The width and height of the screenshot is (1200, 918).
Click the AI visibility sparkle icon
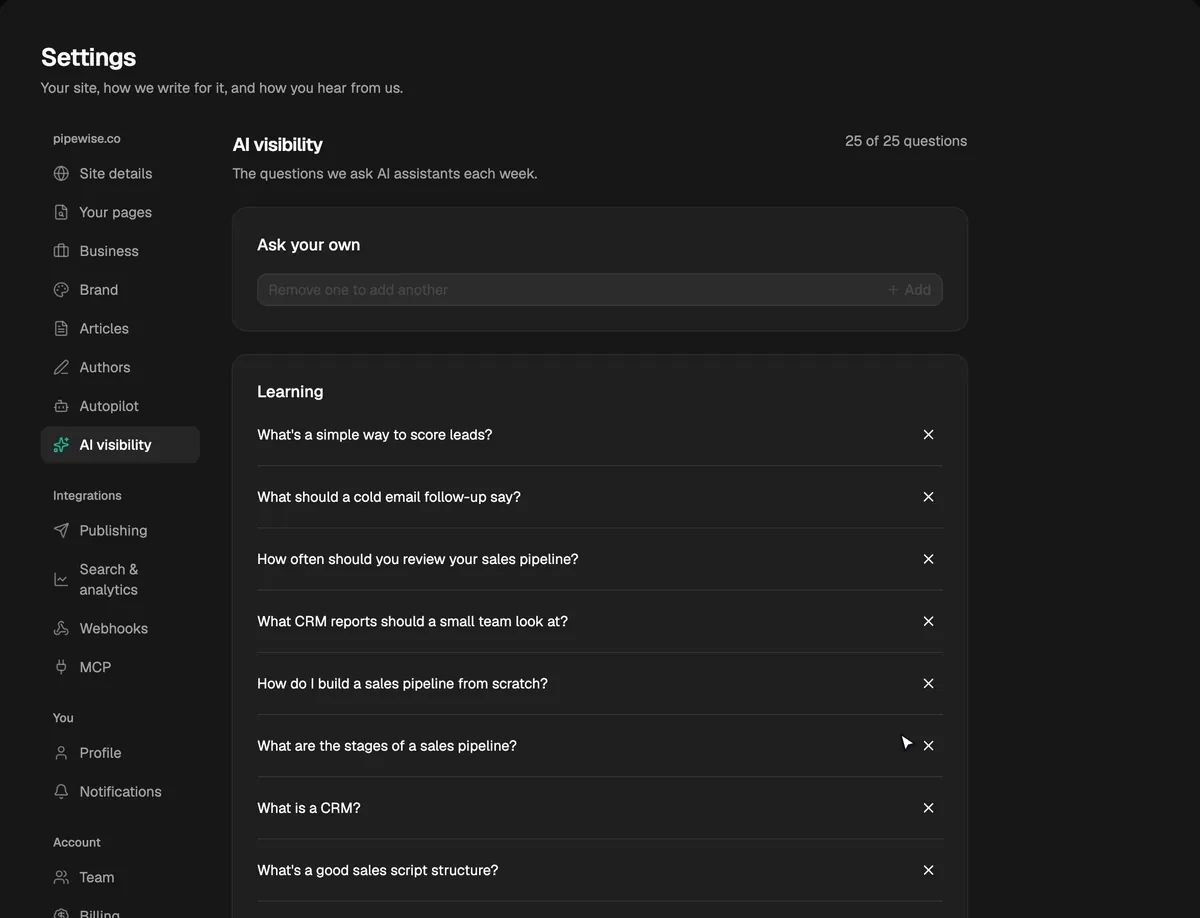(61, 445)
